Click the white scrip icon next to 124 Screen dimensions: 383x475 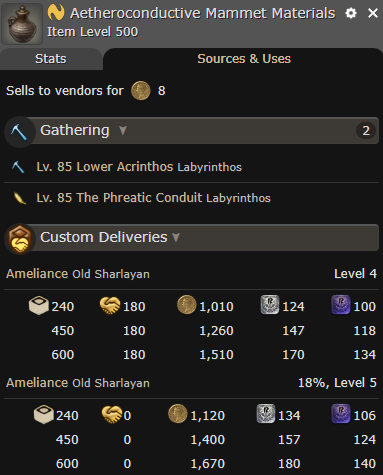270,305
